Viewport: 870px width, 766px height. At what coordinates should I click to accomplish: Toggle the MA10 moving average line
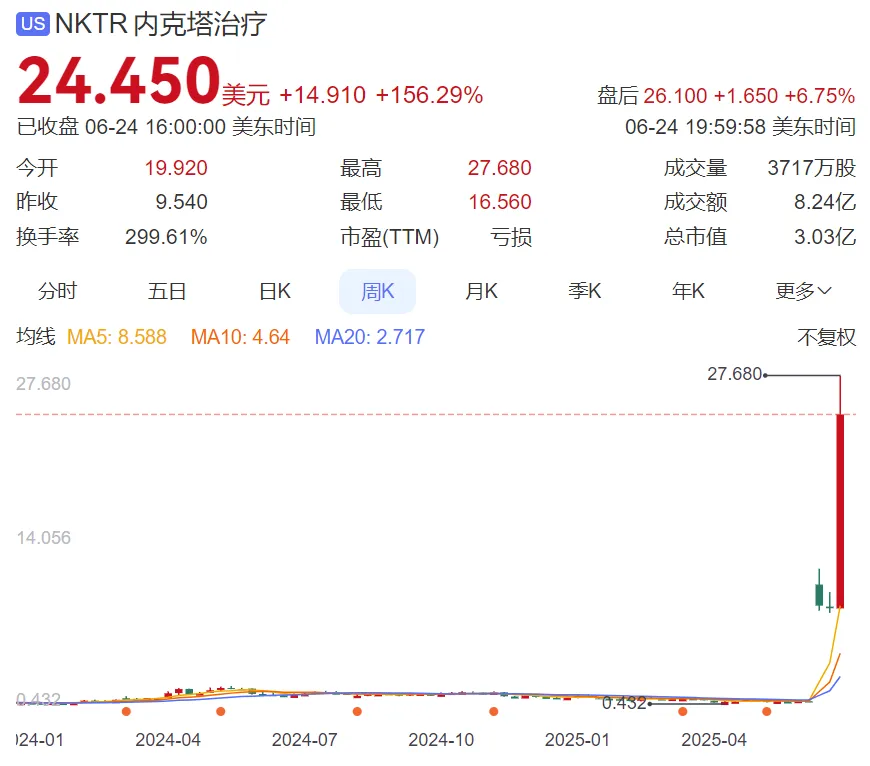click(x=240, y=337)
